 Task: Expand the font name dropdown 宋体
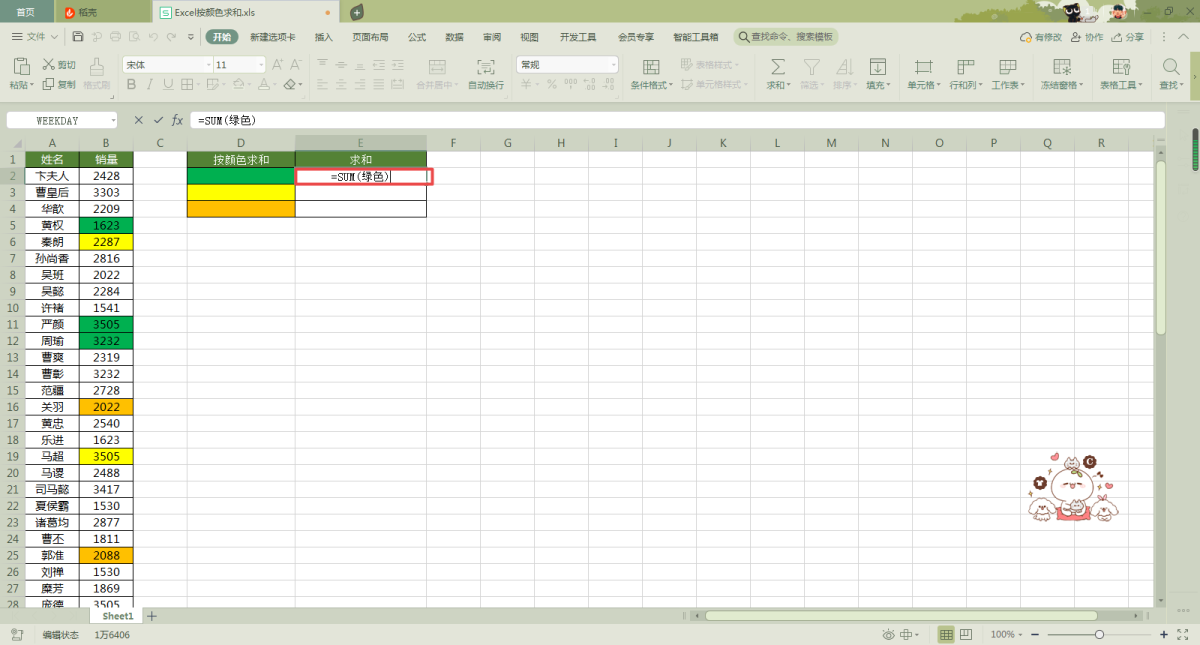(208, 65)
